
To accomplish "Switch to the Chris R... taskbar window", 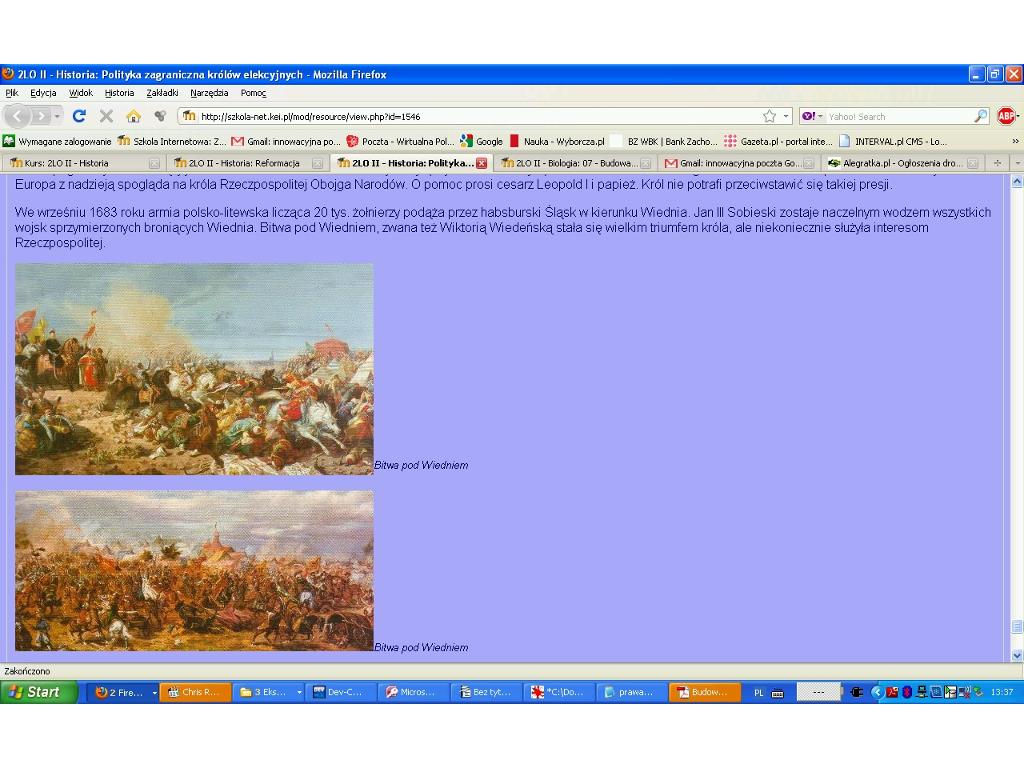I will [x=196, y=692].
